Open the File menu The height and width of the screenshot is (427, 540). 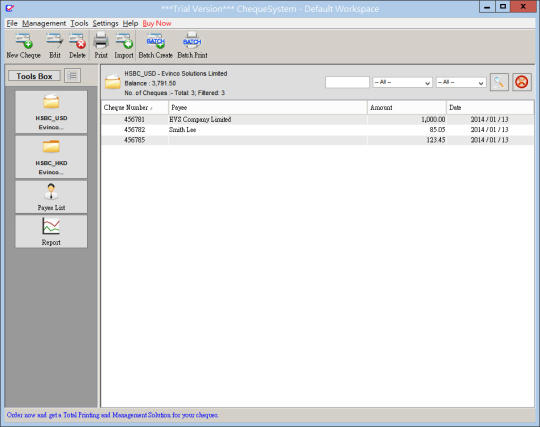(x=12, y=23)
